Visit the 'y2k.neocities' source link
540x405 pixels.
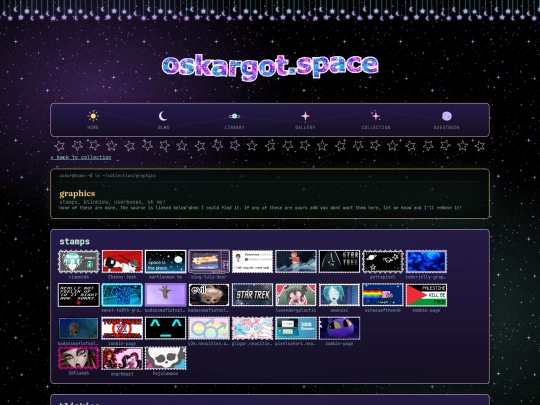click(x=209, y=343)
